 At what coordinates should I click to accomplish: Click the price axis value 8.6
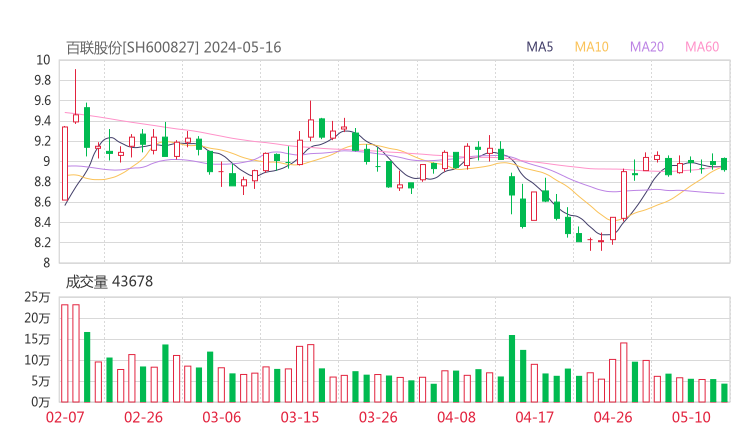click(x=42, y=202)
